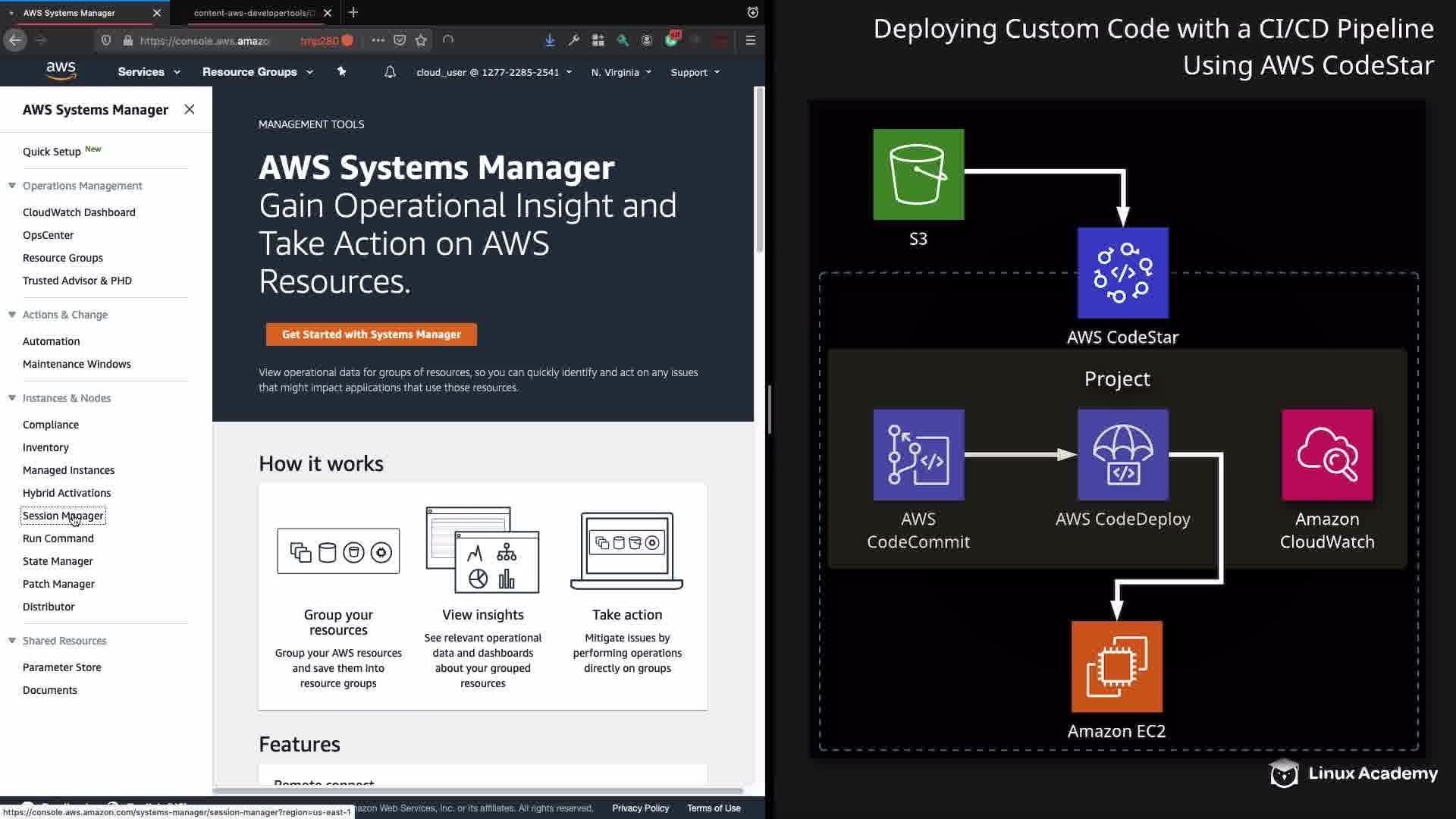Screen dimensions: 1456x819
Task: Open a new browser tab
Action: point(353,12)
